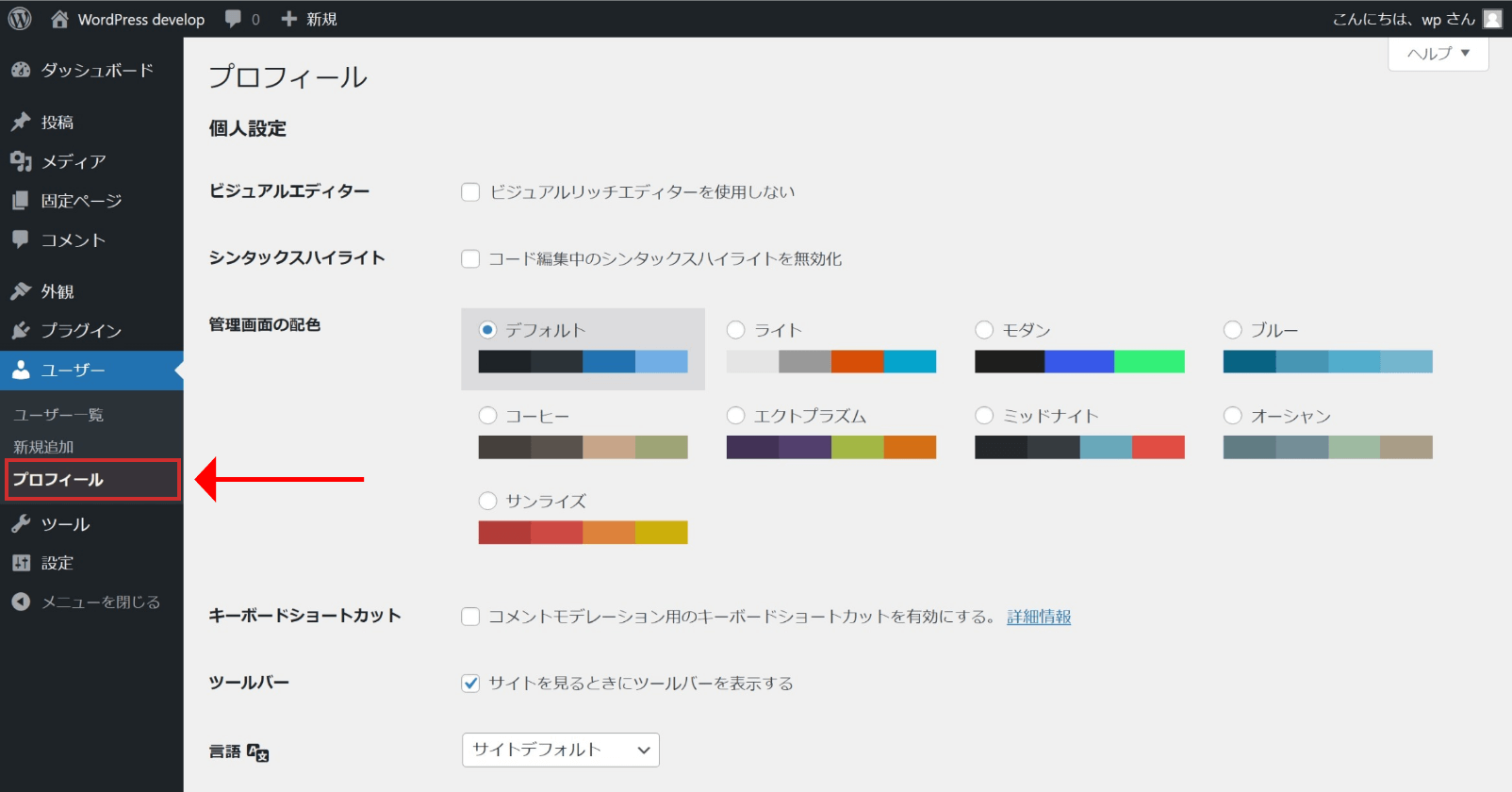Click the 管理画面の配色 label
The image size is (1512, 792).
[265, 324]
